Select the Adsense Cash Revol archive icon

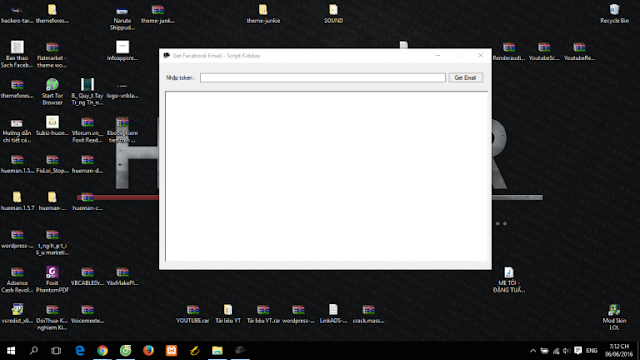pyautogui.click(x=17, y=280)
